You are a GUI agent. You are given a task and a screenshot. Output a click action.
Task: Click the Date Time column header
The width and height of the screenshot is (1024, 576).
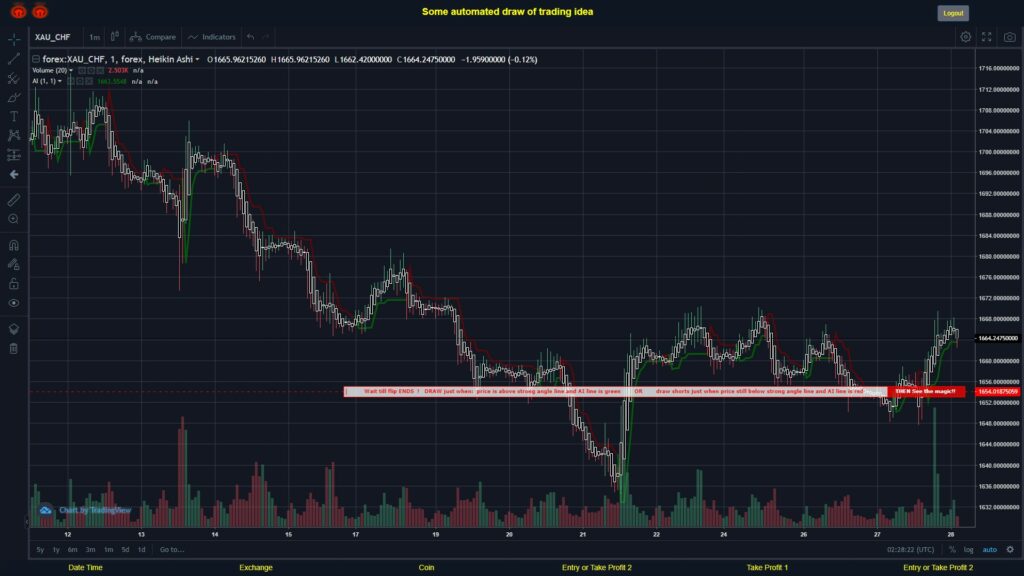tap(86, 568)
